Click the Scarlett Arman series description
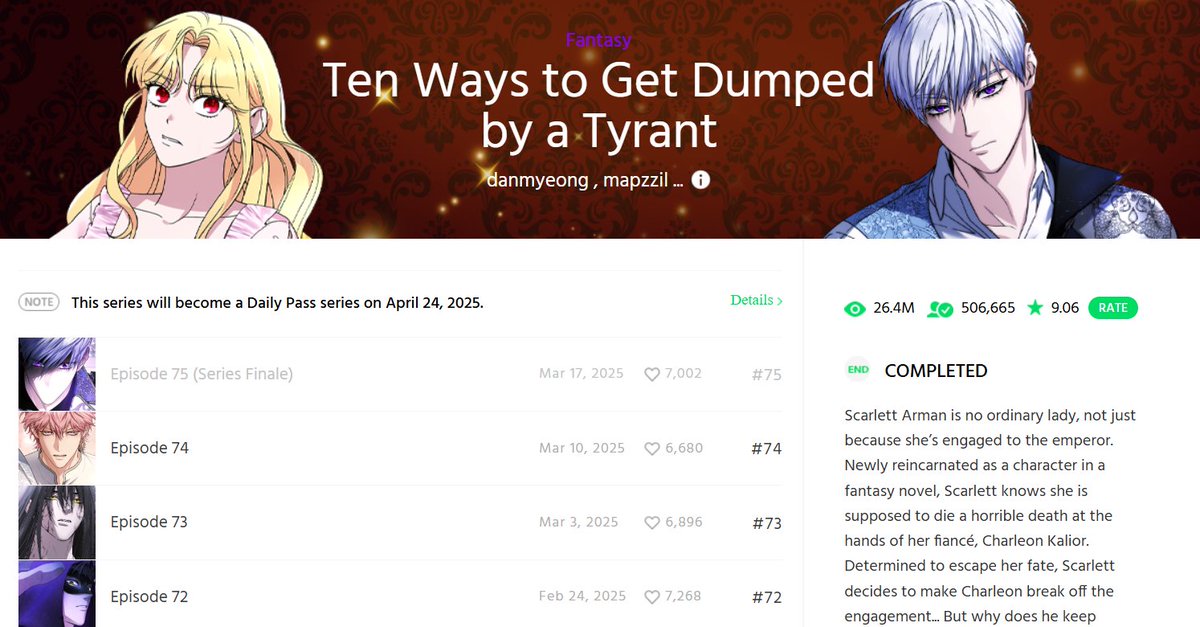The image size is (1200, 627). [992, 515]
